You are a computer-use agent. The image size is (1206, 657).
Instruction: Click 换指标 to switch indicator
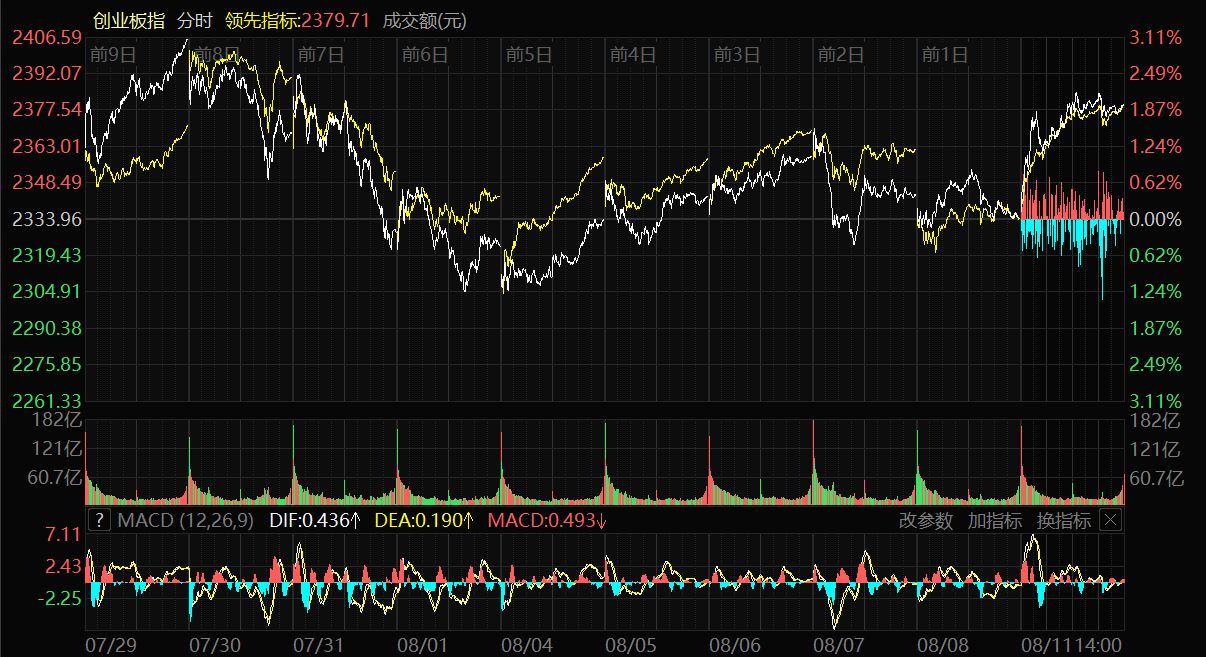pyautogui.click(x=1063, y=520)
